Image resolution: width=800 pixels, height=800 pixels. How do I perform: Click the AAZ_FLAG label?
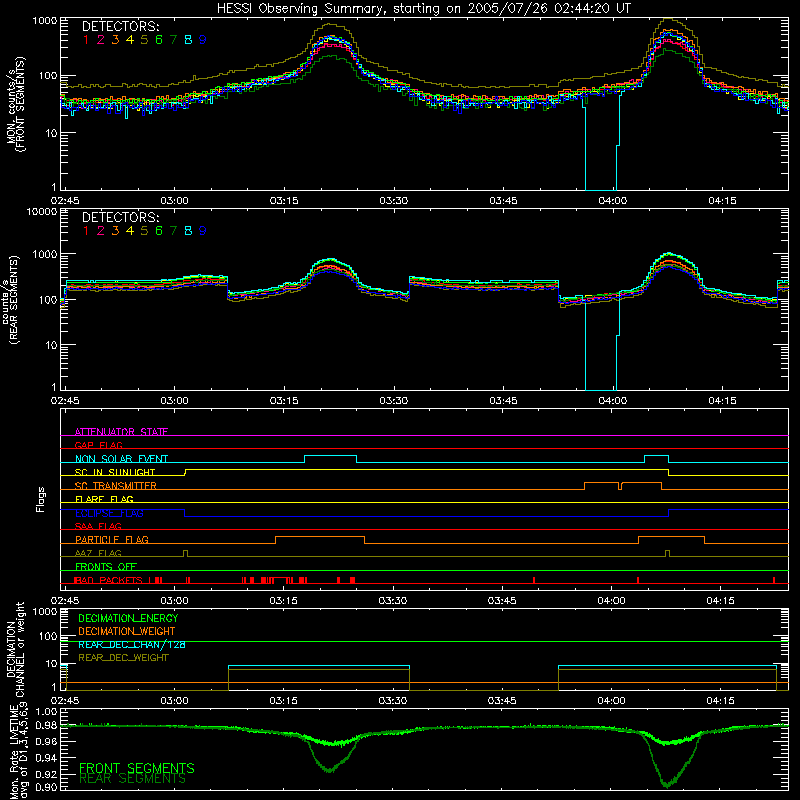(98, 553)
